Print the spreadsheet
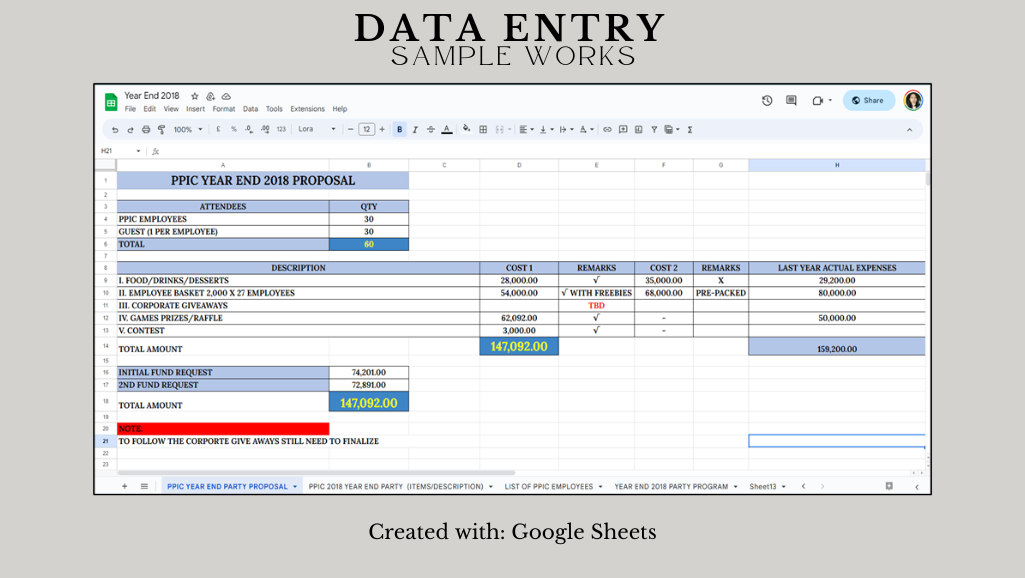1025x578 pixels. tap(146, 129)
